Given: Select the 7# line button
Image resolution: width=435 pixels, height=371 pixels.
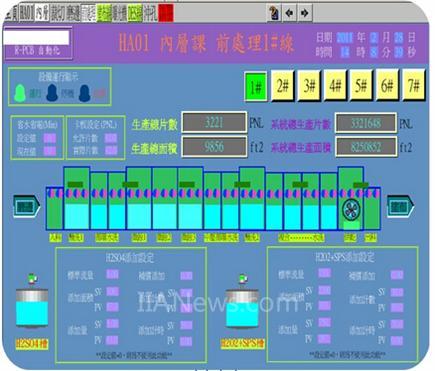Looking at the screenshot, I should (x=414, y=85).
